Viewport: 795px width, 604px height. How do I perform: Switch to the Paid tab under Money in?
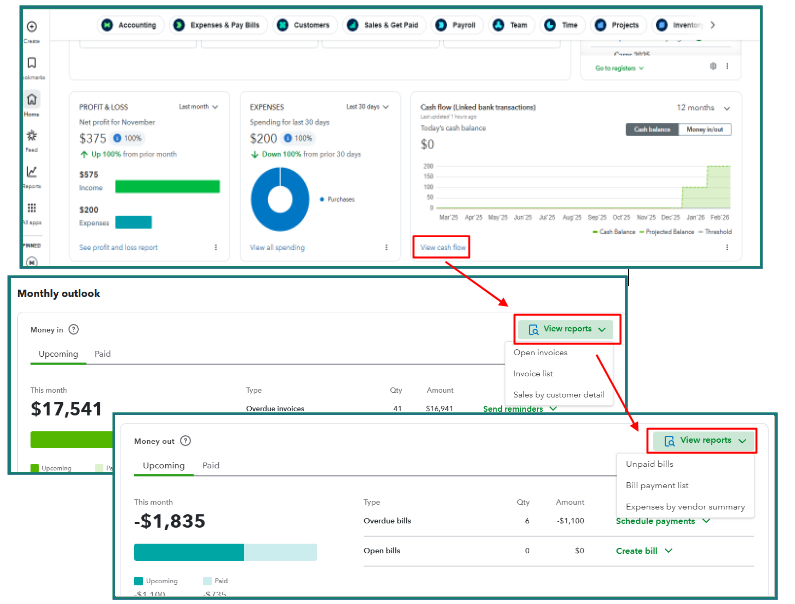tap(102, 354)
